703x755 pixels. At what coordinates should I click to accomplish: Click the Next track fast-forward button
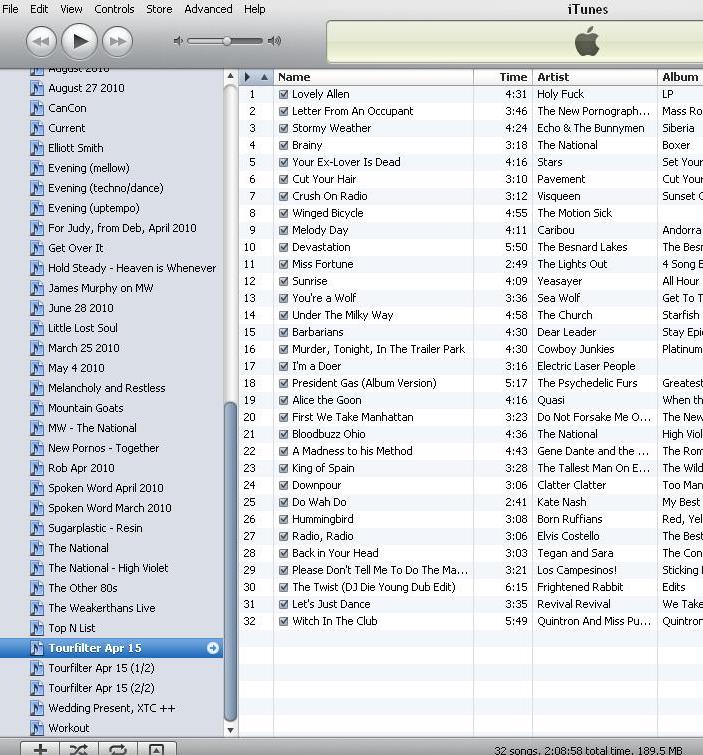117,41
